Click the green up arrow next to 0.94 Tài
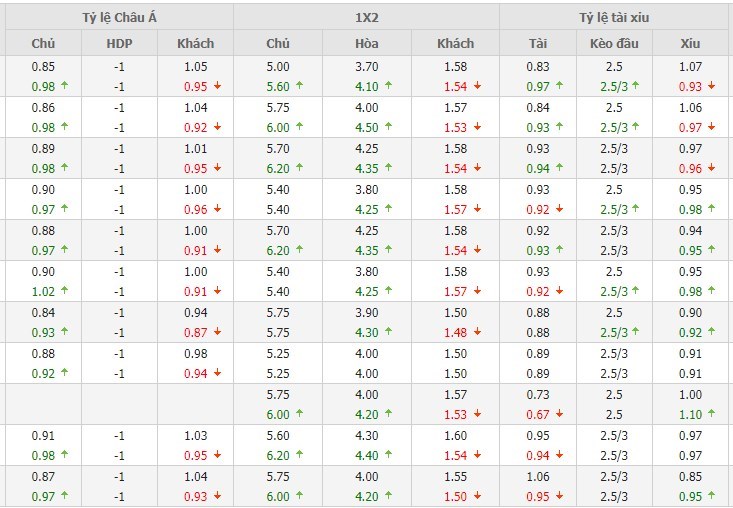 coord(561,168)
